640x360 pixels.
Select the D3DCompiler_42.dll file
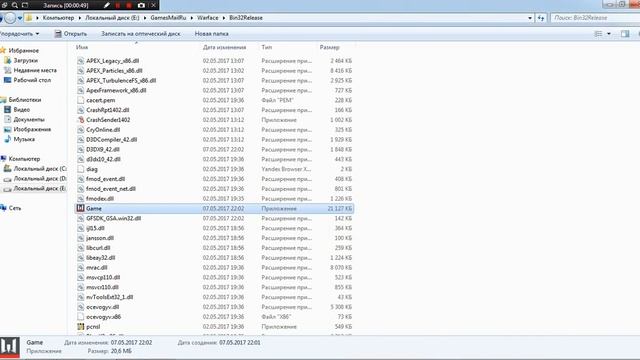111,140
